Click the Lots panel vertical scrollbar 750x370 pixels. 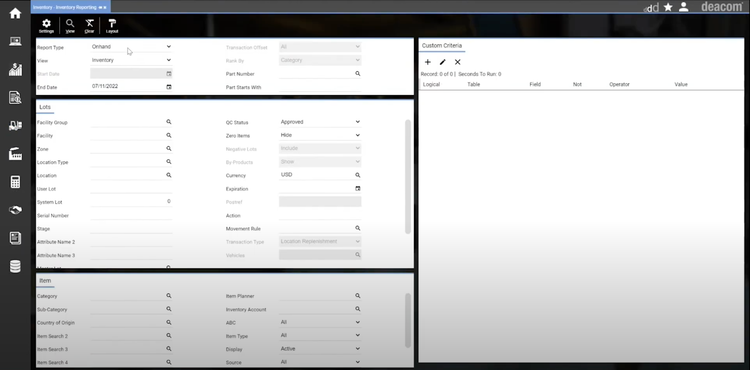click(x=408, y=176)
